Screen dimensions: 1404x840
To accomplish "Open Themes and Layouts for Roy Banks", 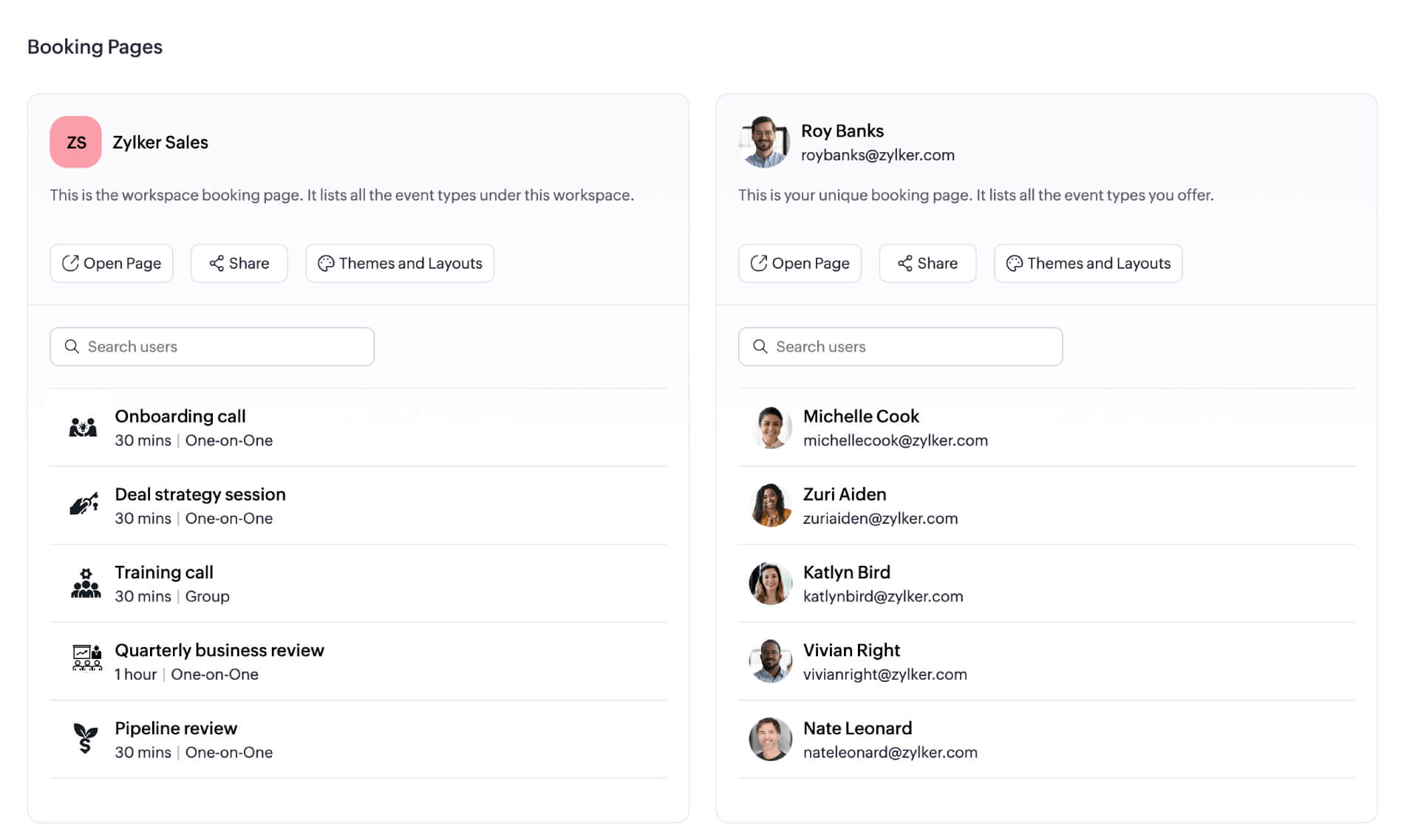I will (1087, 263).
